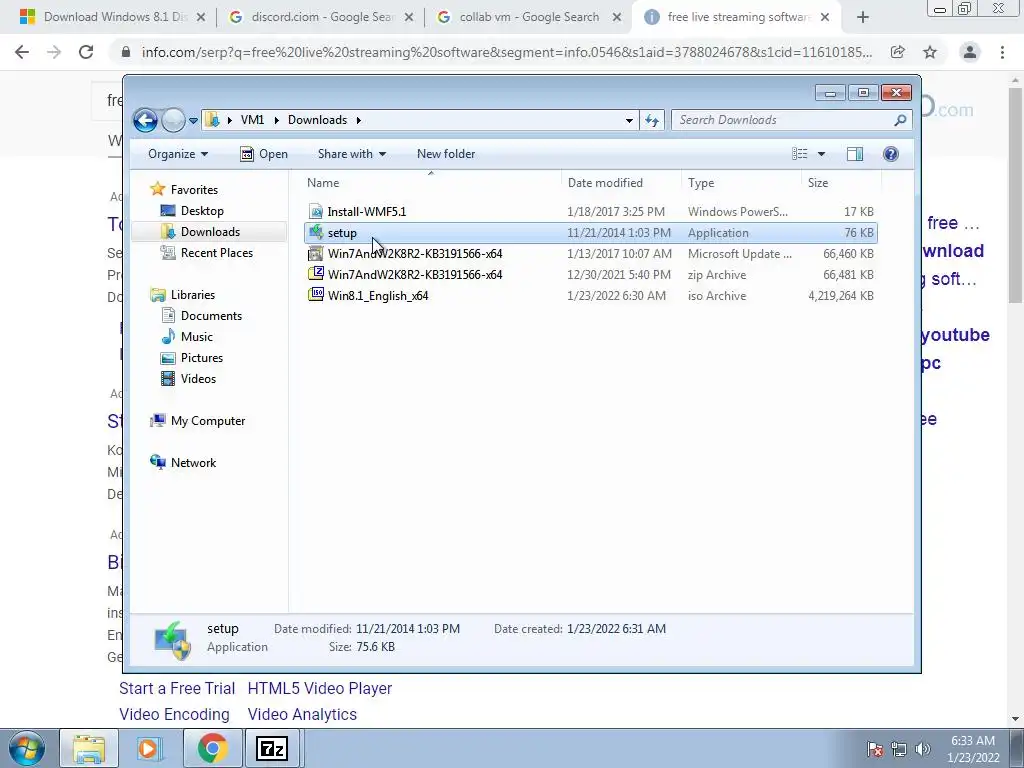
Task: Click the setup application icon
Action: pyautogui.click(x=316, y=232)
